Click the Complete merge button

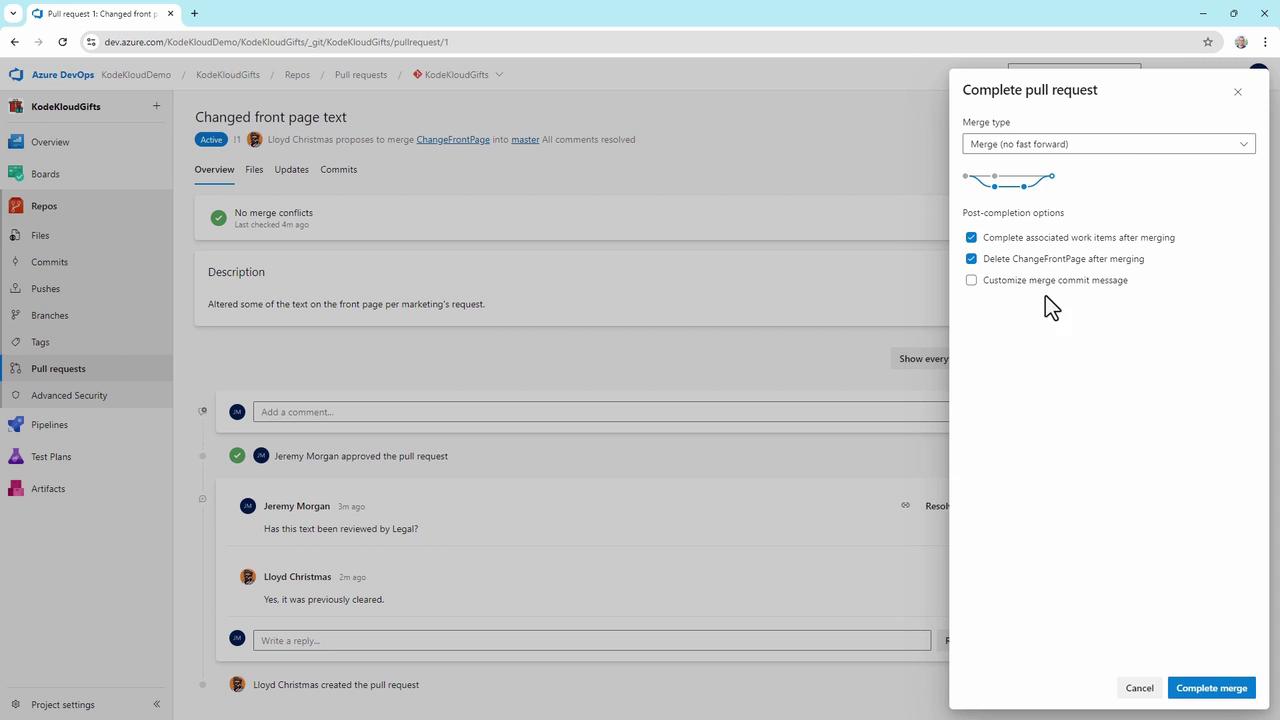click(x=1211, y=688)
